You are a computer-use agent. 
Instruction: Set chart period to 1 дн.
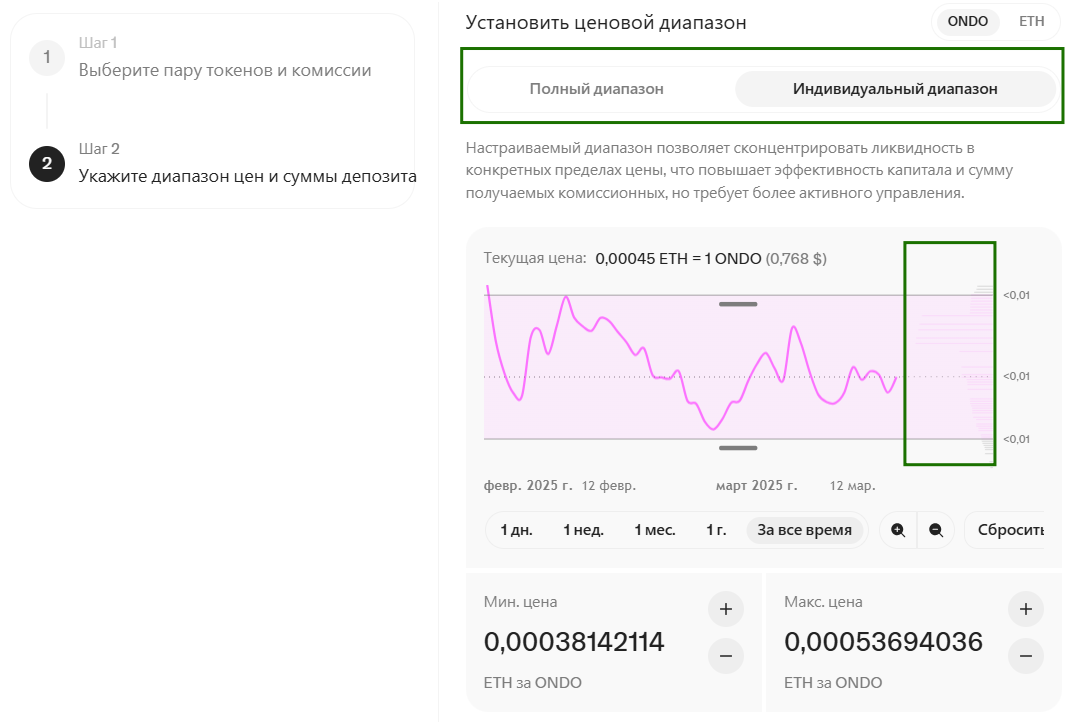516,530
